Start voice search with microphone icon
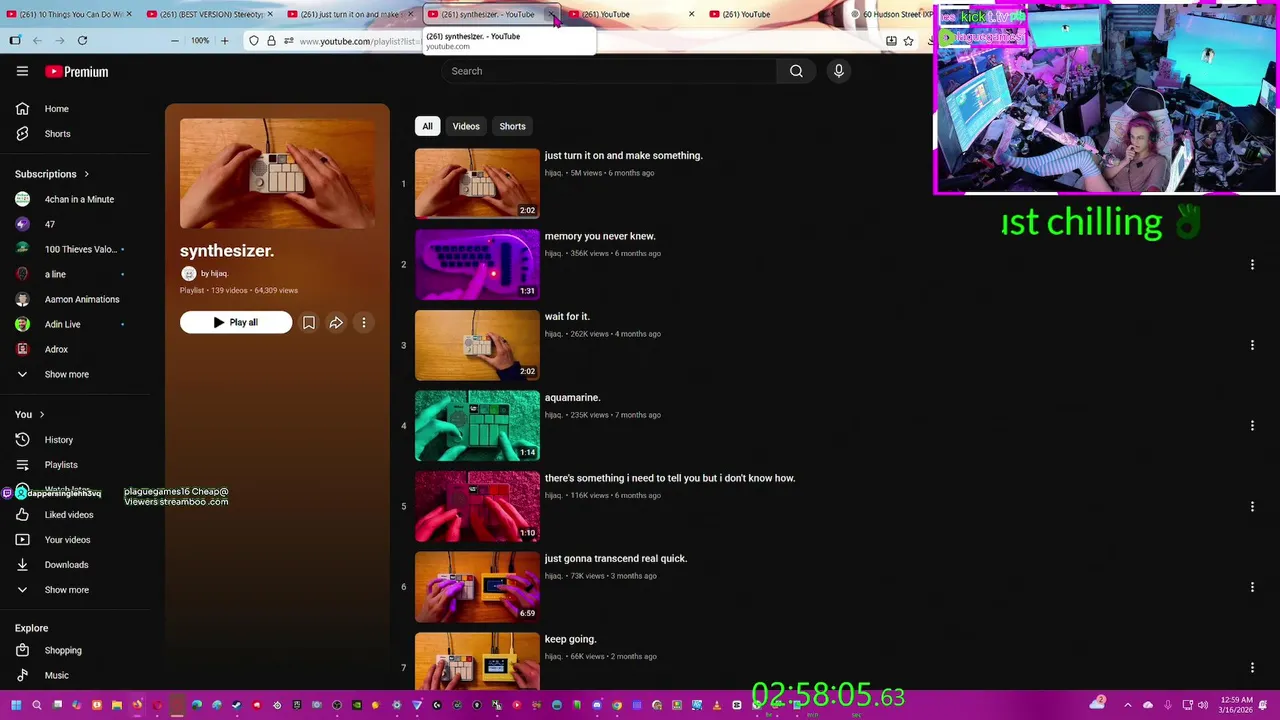Screen dimensions: 1280x720 (838, 71)
